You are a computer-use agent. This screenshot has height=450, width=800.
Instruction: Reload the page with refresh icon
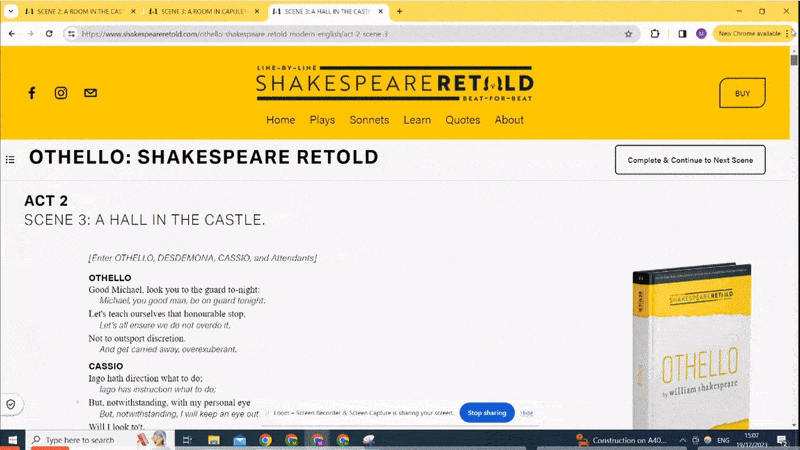pyautogui.click(x=49, y=34)
